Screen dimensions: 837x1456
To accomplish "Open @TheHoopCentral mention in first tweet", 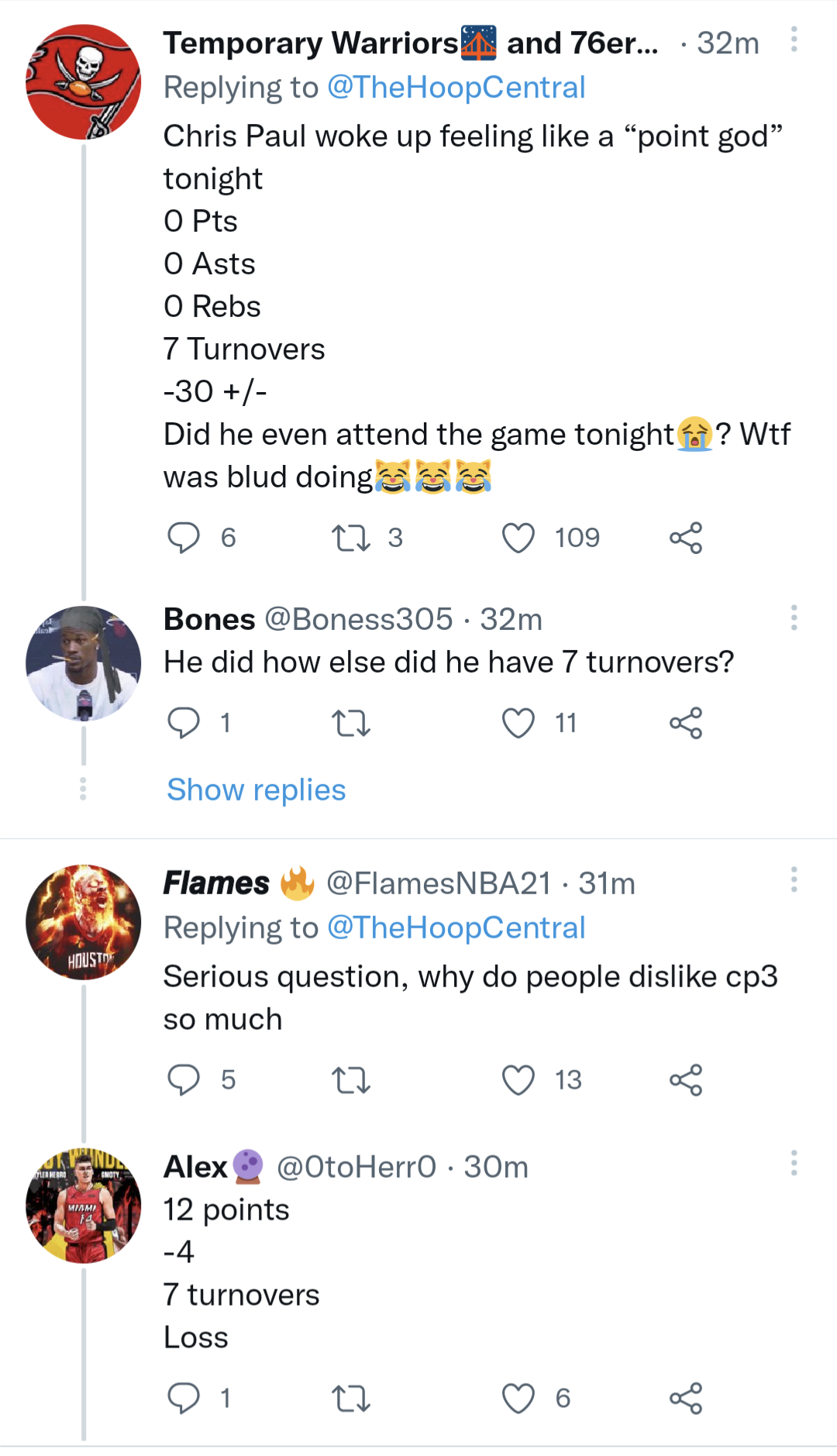I will 456,88.
